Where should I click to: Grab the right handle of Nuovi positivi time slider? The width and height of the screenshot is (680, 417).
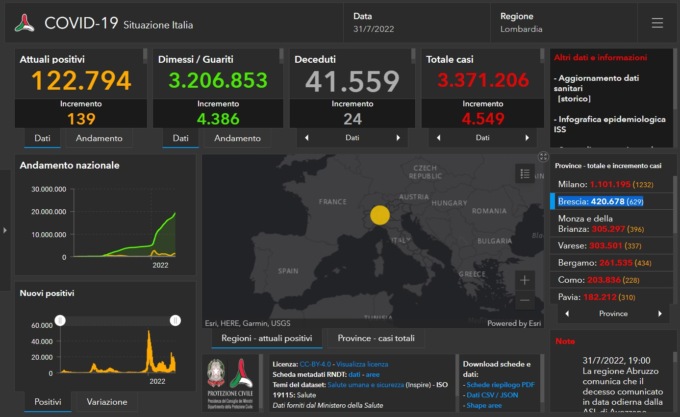[175, 320]
